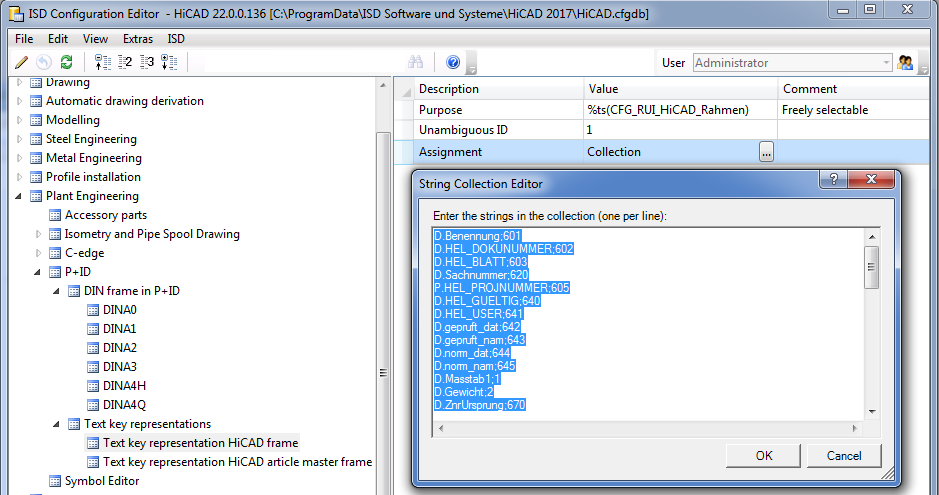This screenshot has width=939, height=495.
Task: Select the DINA3 tree item
Action: click(119, 367)
